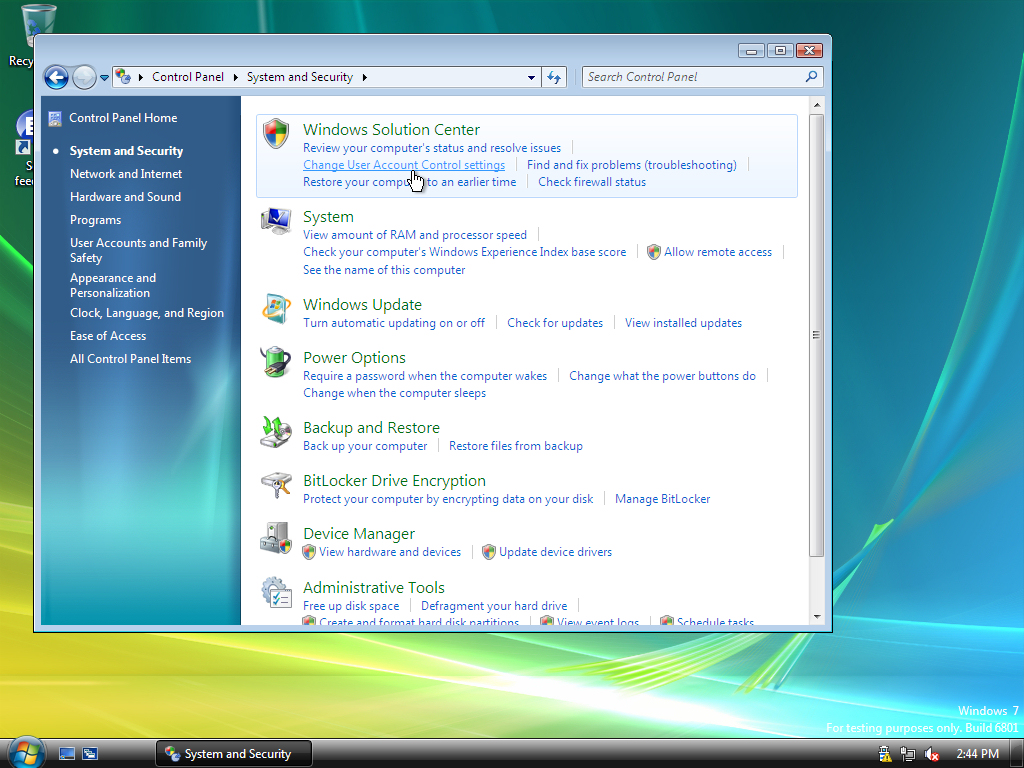Click the Administrative Tools gear icon

(x=276, y=591)
